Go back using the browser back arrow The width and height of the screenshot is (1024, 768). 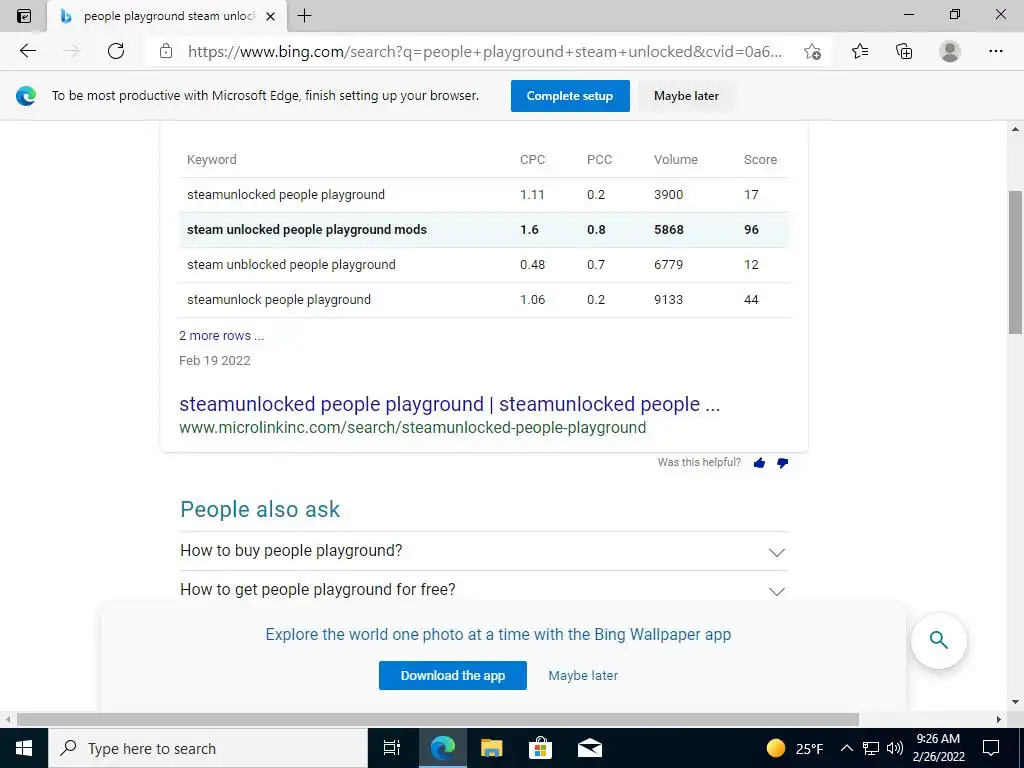(x=27, y=51)
